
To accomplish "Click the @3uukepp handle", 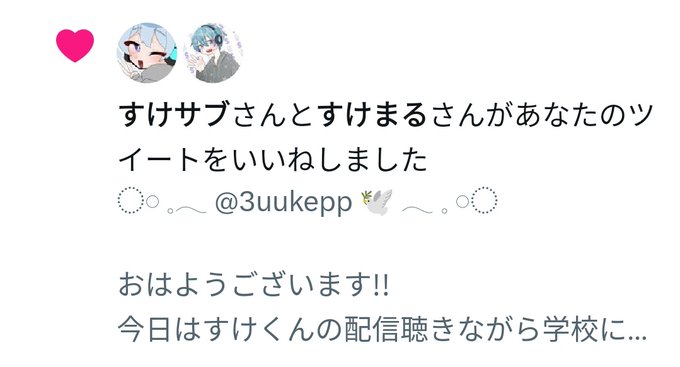I will (x=283, y=202).
